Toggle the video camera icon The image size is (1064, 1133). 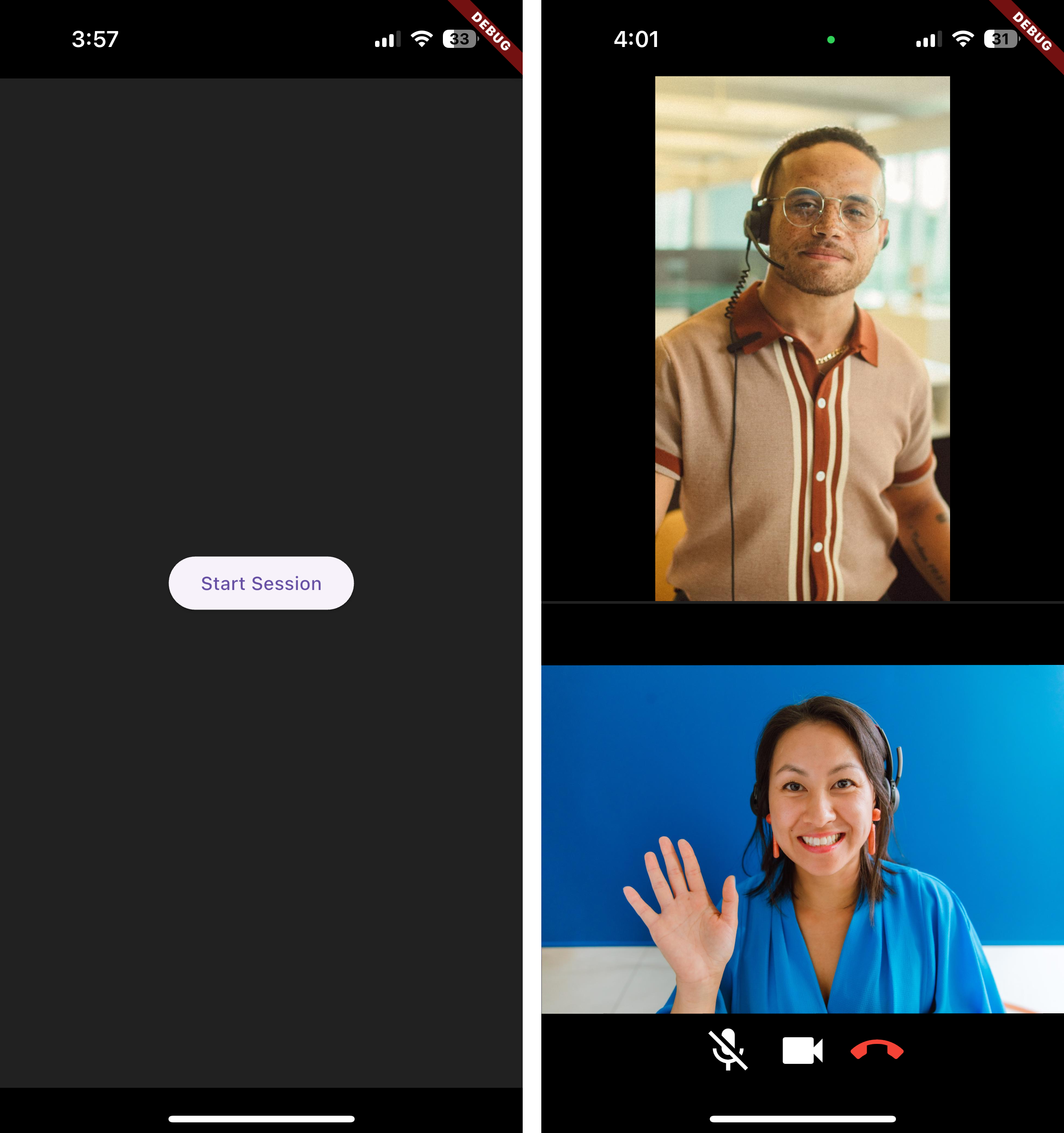pyautogui.click(x=802, y=1051)
